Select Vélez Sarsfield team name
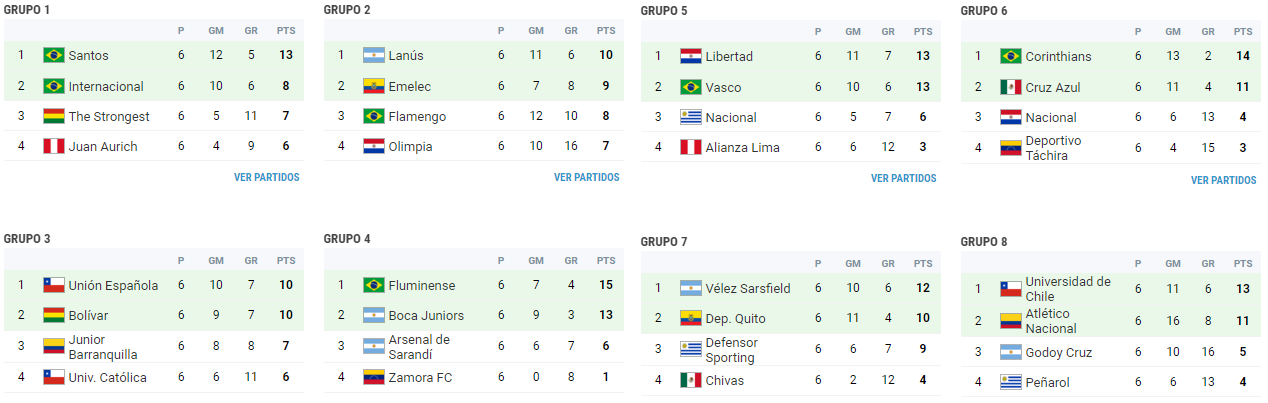1268x403 pixels. point(748,288)
